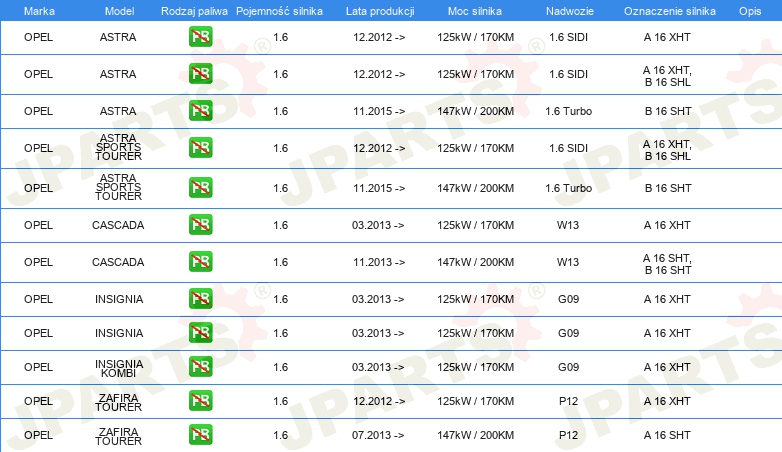Screen dimensions: 782x452
Task: Click fuel icon in ASTRA SPORTS TOURER 200KM row
Action: tap(200, 188)
